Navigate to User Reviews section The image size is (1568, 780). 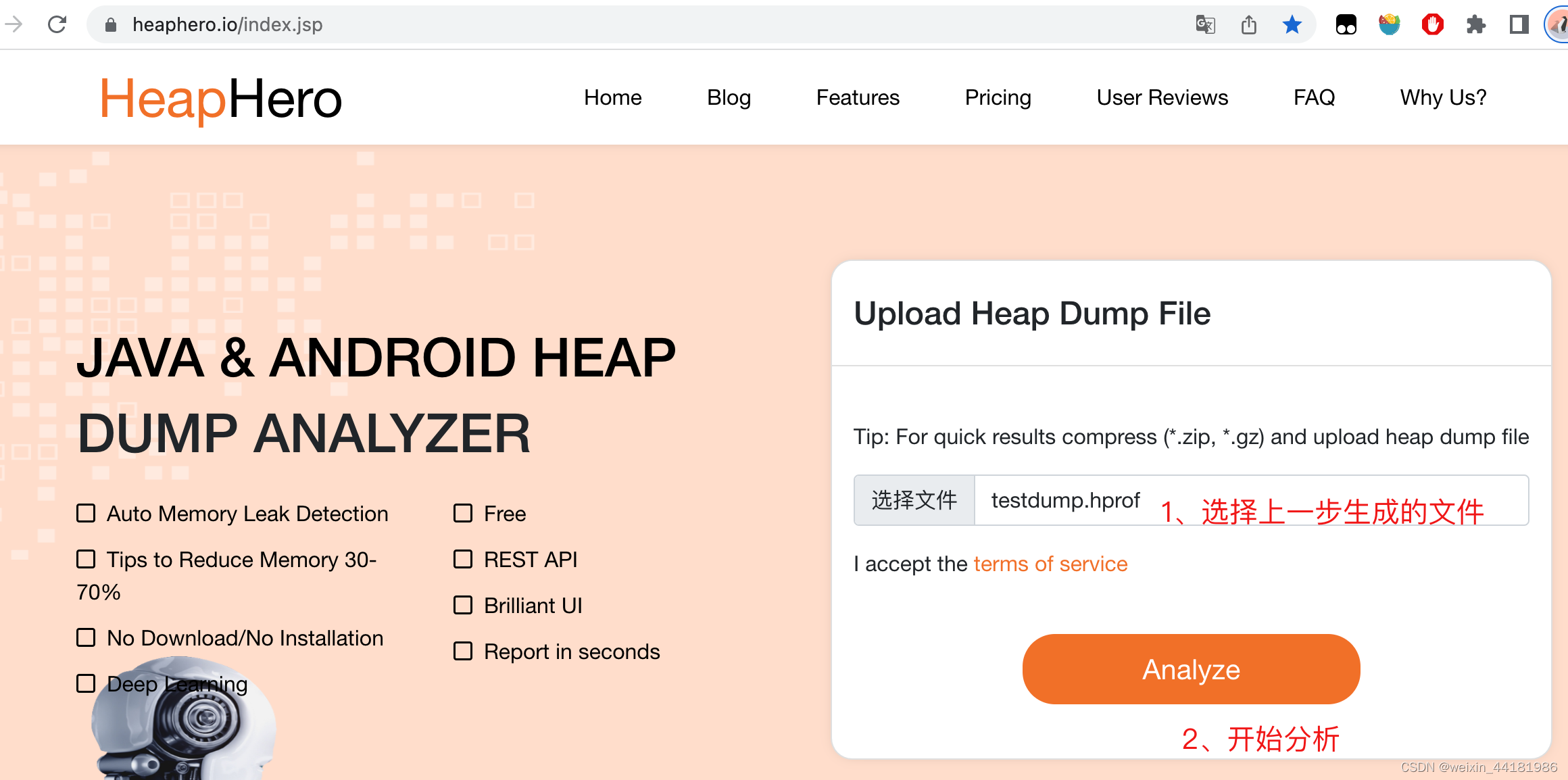click(1162, 97)
